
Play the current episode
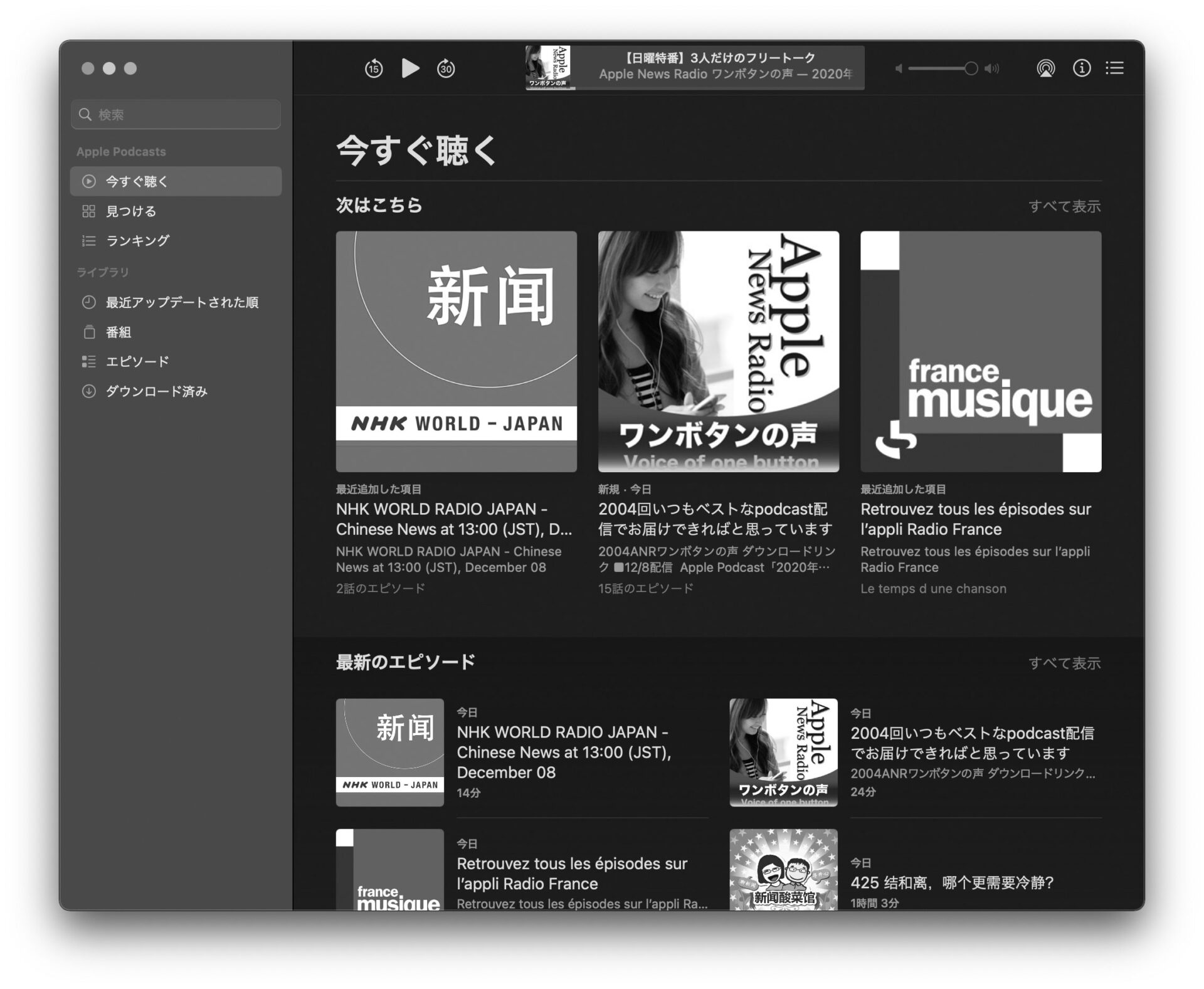(x=410, y=68)
